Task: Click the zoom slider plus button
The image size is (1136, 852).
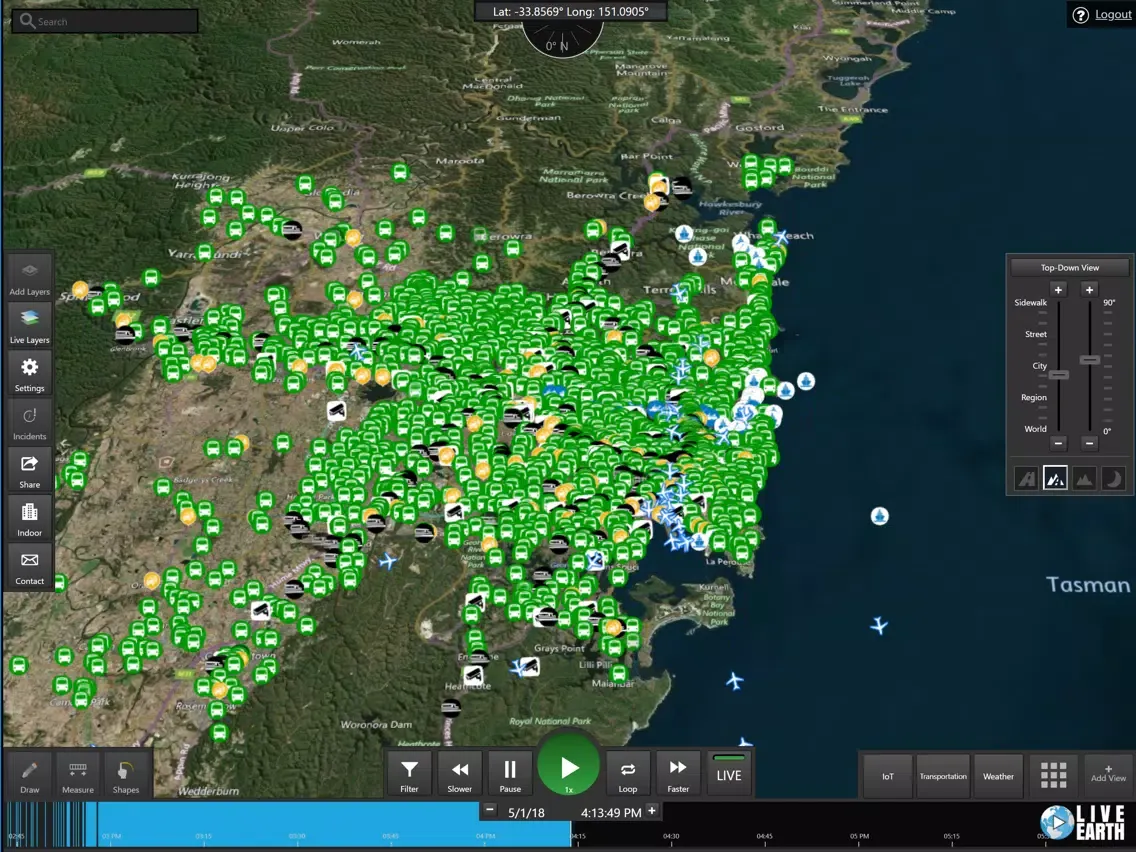Action: click(x=1058, y=290)
